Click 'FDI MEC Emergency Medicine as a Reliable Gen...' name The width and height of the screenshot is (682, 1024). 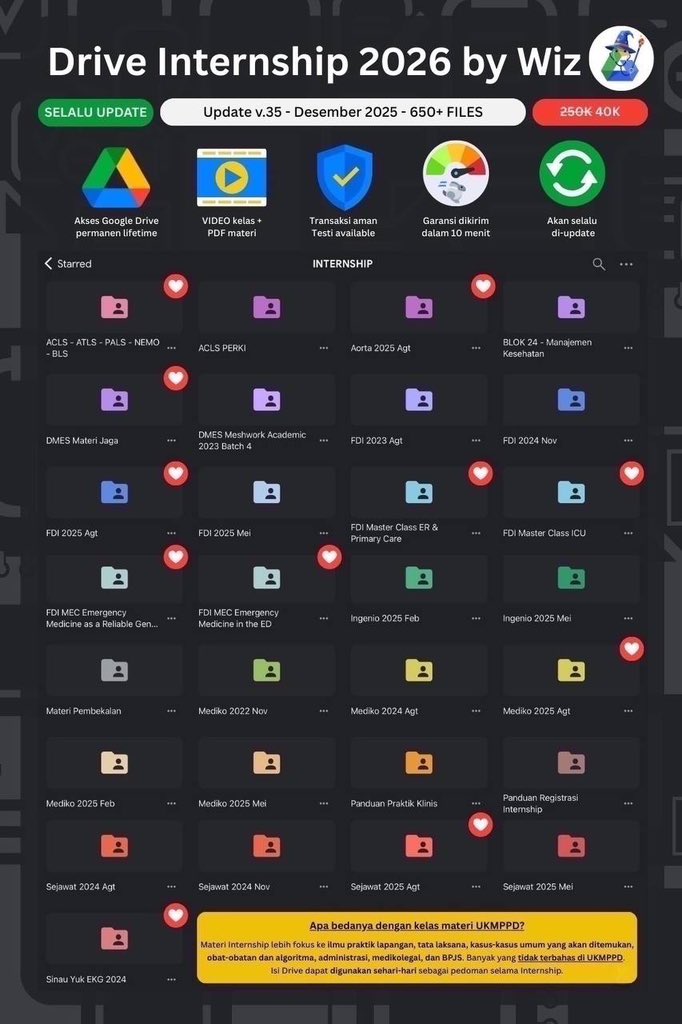click(x=102, y=618)
